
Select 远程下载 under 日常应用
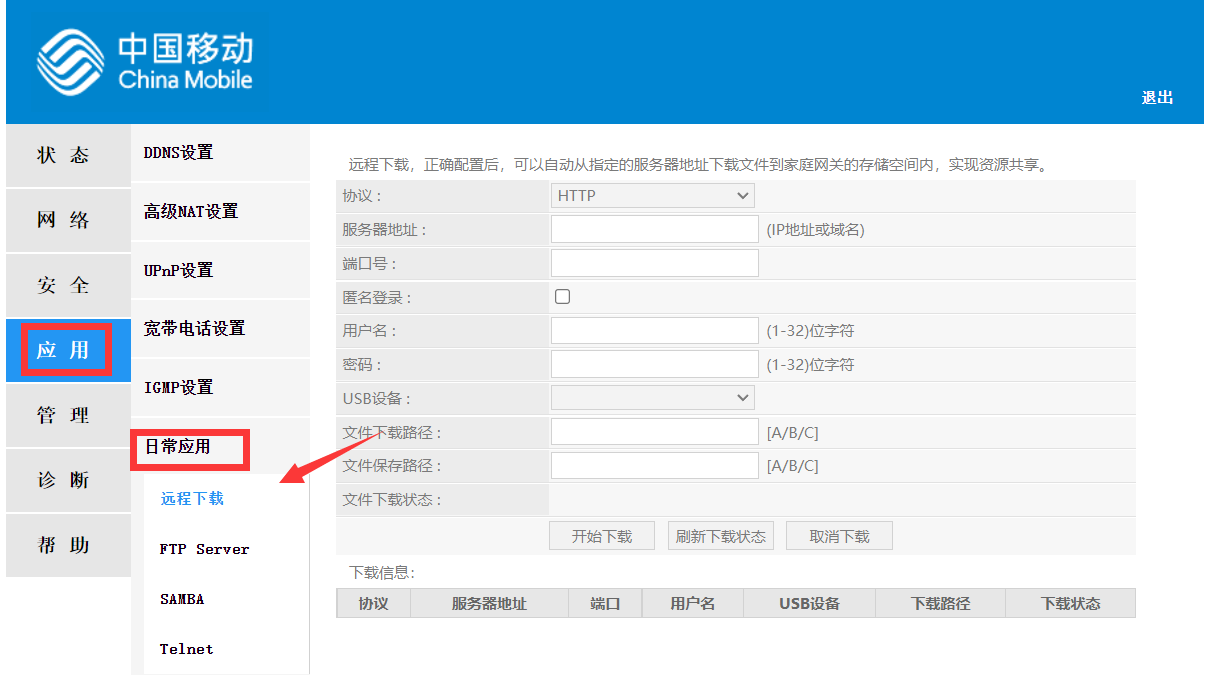pos(192,498)
